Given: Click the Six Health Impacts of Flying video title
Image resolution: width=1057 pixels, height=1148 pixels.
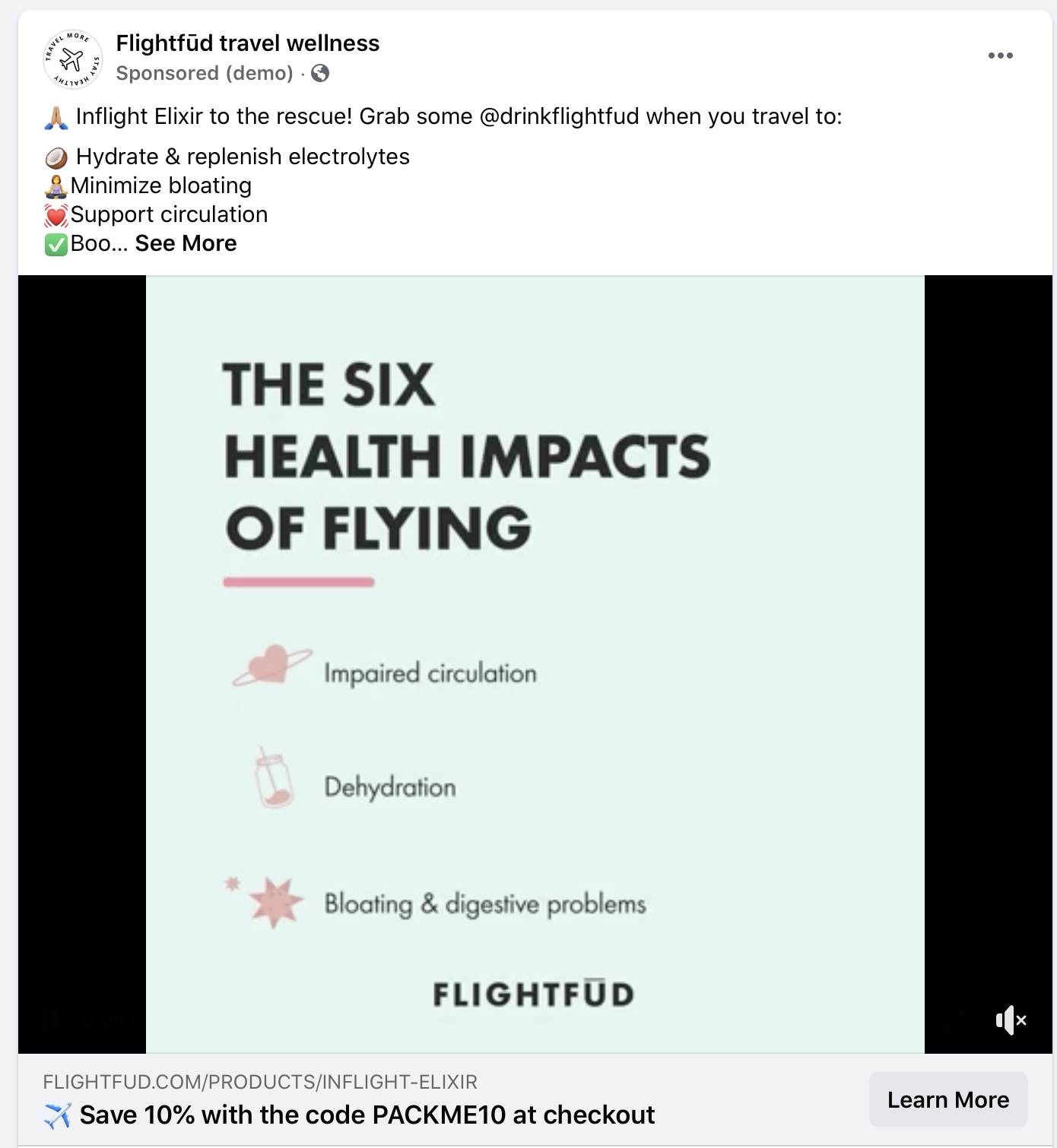Looking at the screenshot, I should pyautogui.click(x=467, y=456).
